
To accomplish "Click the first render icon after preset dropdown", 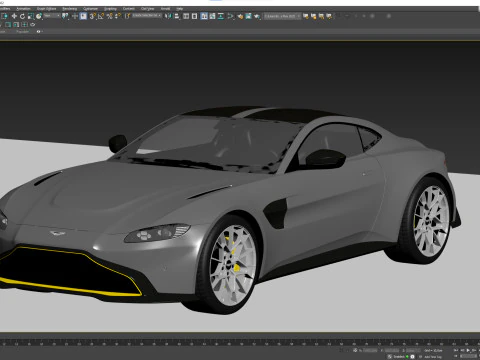I will 306,16.
